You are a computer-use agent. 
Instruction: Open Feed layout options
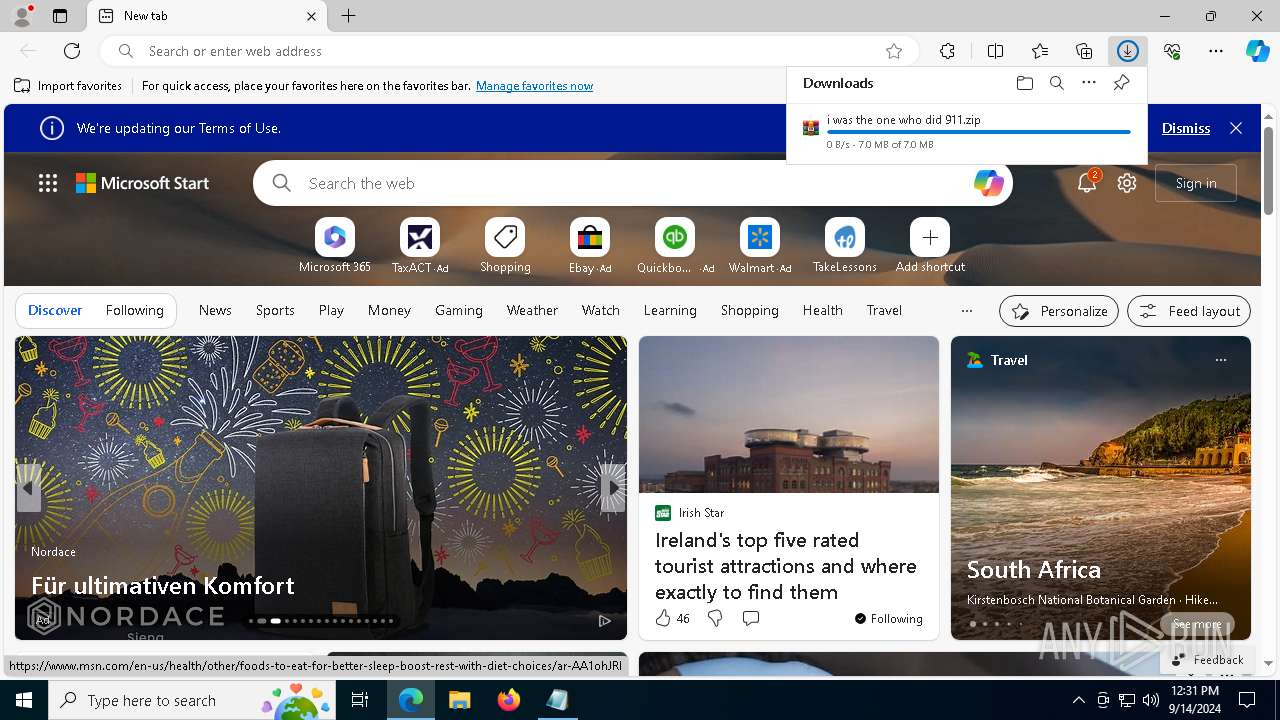(x=1189, y=311)
